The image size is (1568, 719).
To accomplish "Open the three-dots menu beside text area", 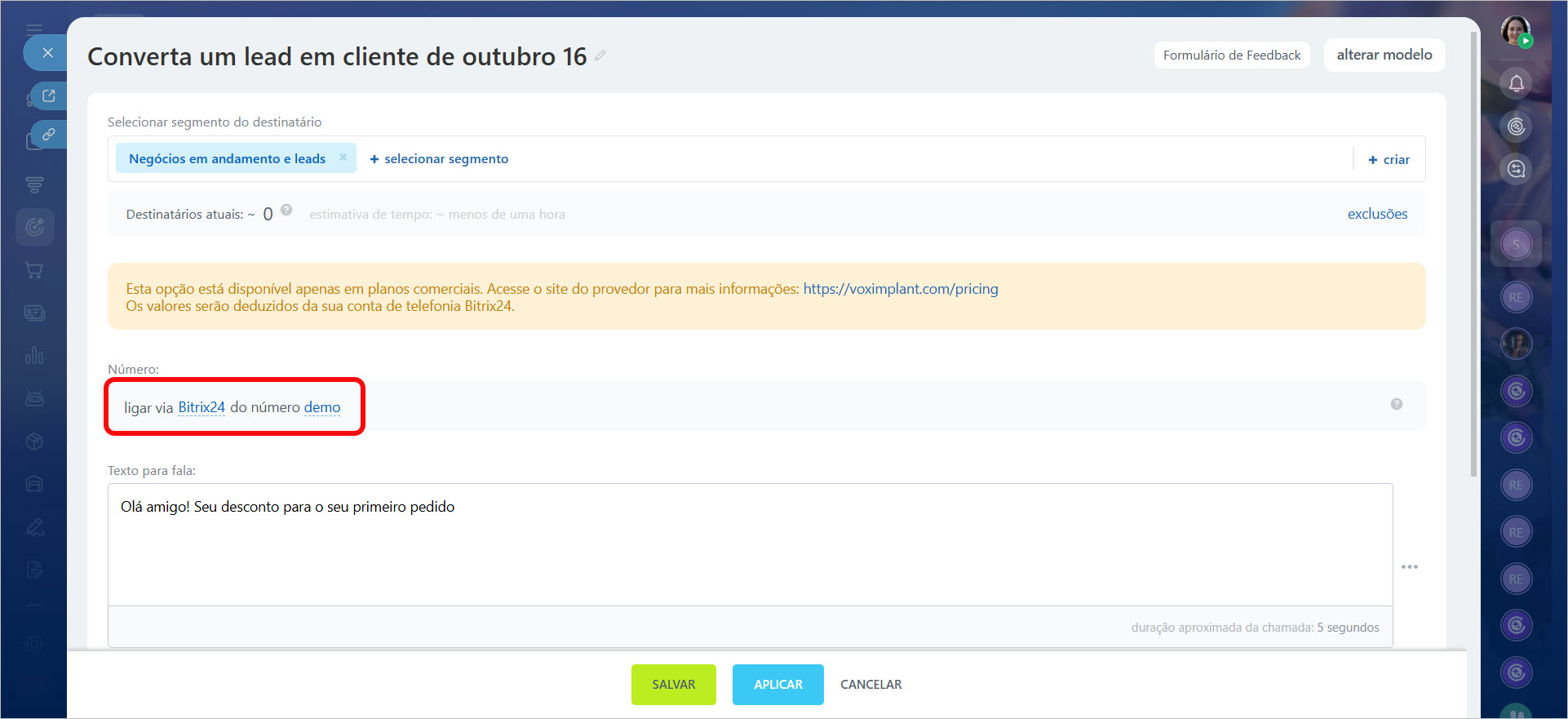I will point(1409,566).
